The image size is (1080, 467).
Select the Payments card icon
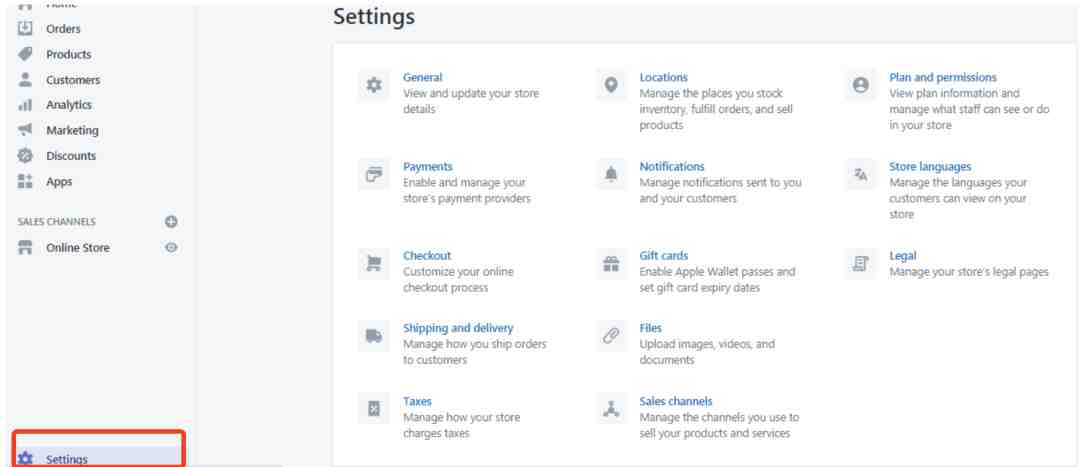(x=374, y=175)
